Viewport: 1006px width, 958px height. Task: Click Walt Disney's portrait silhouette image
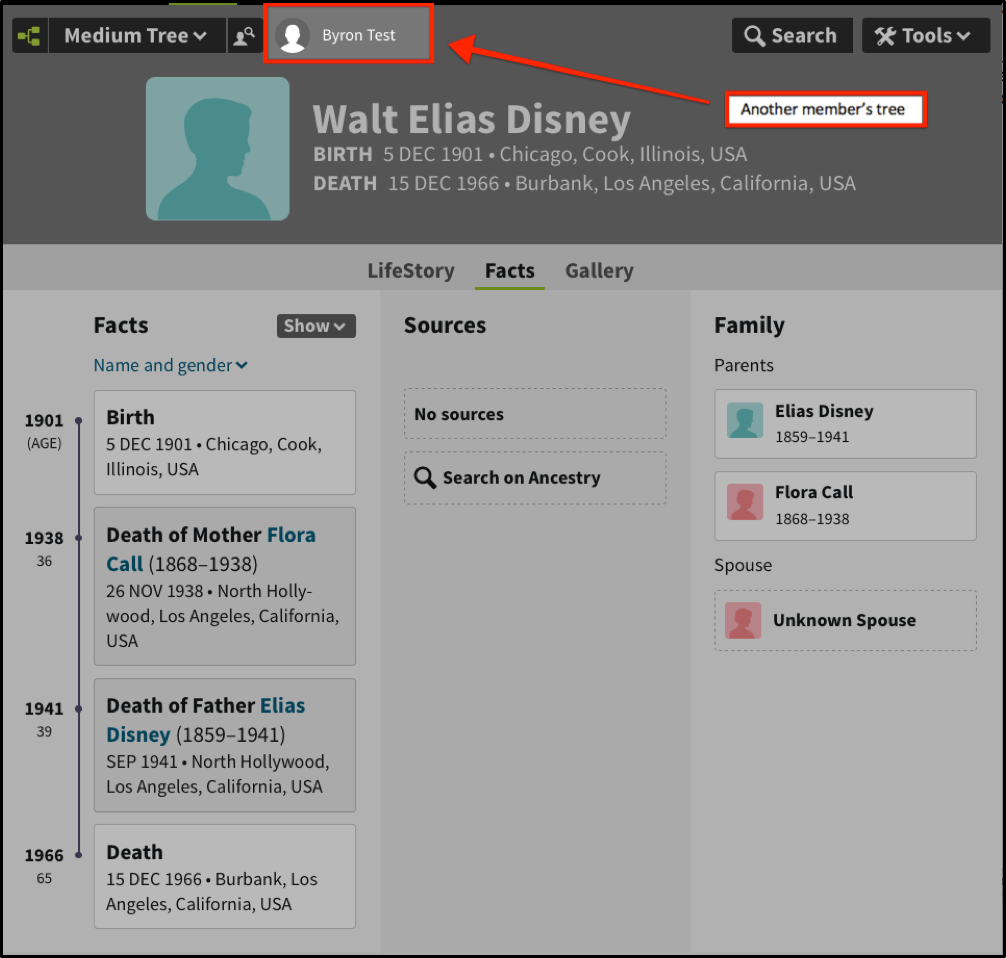[x=217, y=148]
